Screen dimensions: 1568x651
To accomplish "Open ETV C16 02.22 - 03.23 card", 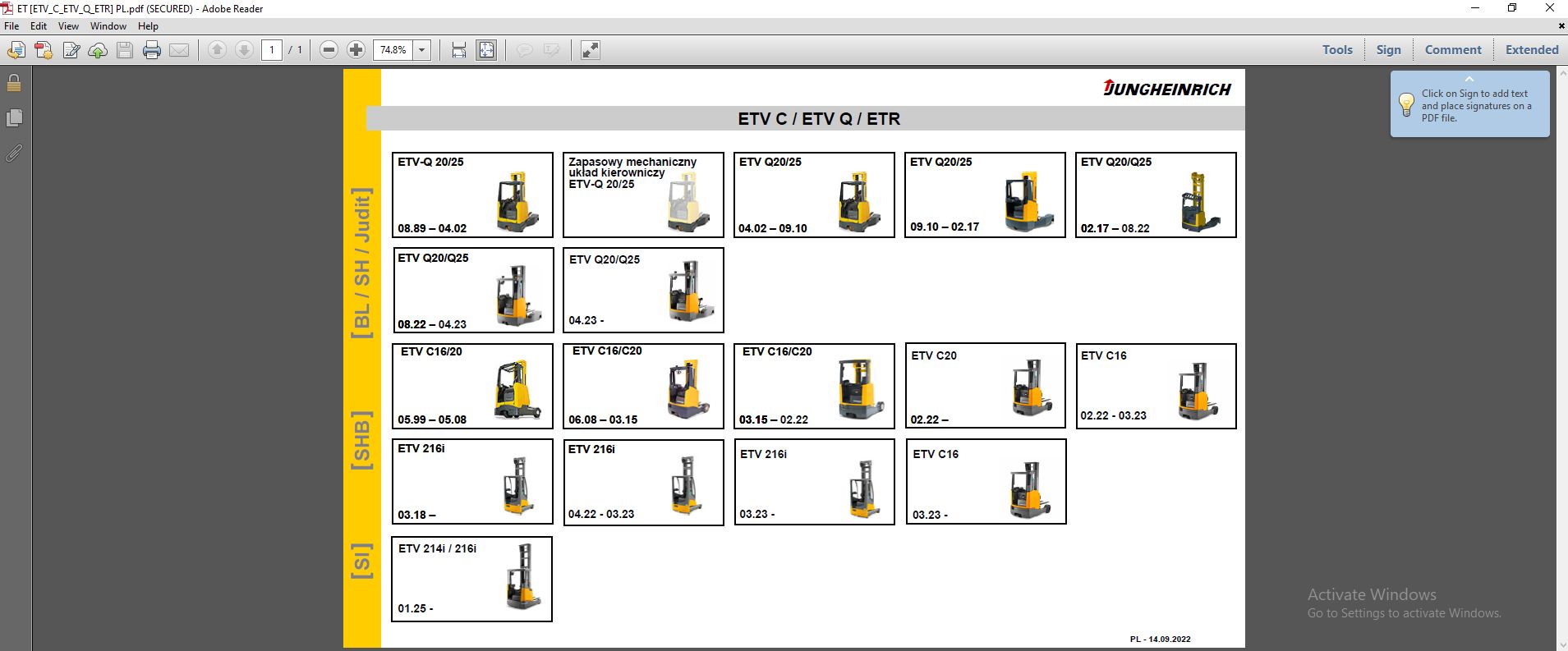I will (1156, 386).
